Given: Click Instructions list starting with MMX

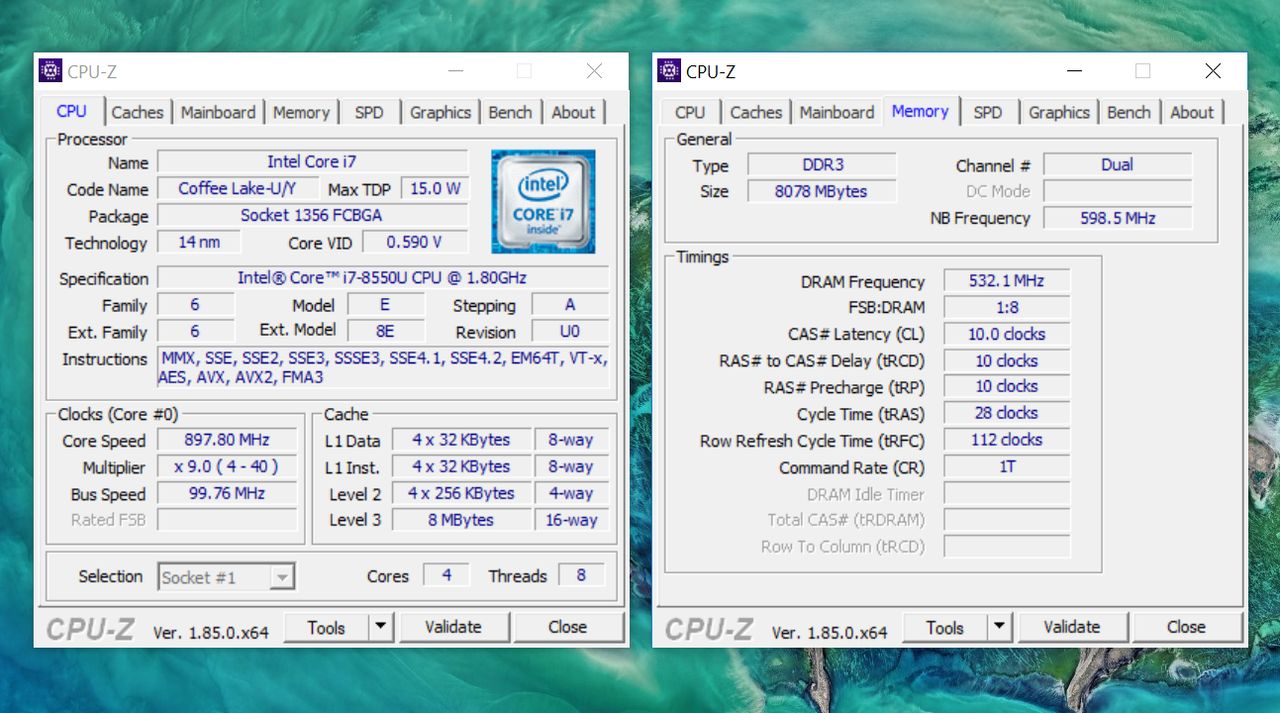Looking at the screenshot, I should pyautogui.click(x=383, y=368).
